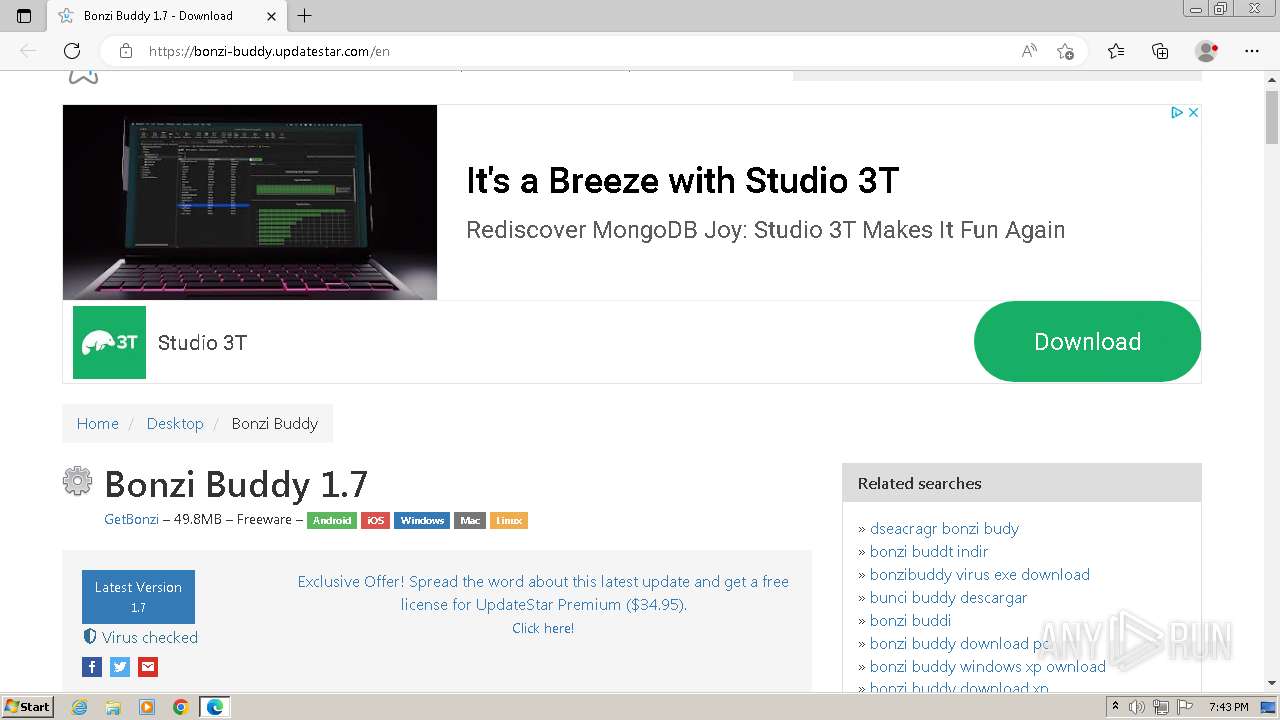This screenshot has width=1280, height=720.
Task: Click the 'Click here!' link
Action: (543, 628)
